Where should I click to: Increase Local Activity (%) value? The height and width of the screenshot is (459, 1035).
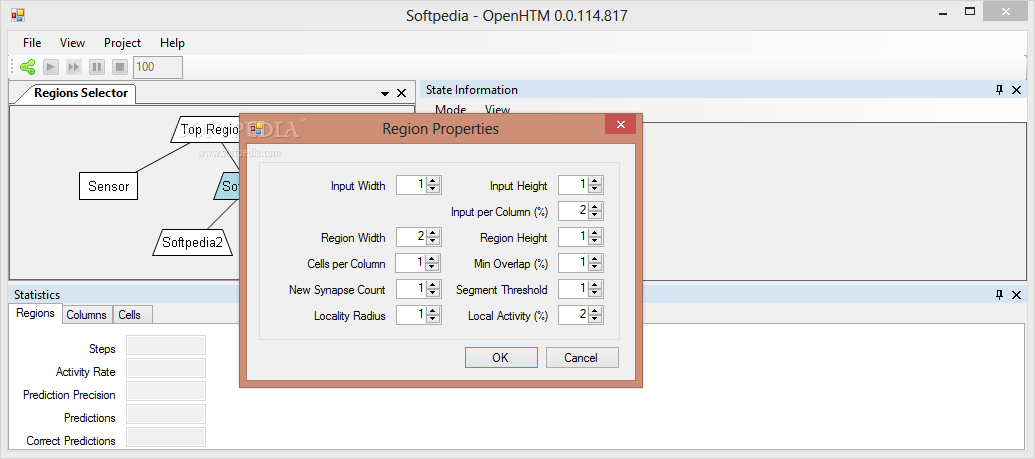pyautogui.click(x=595, y=311)
